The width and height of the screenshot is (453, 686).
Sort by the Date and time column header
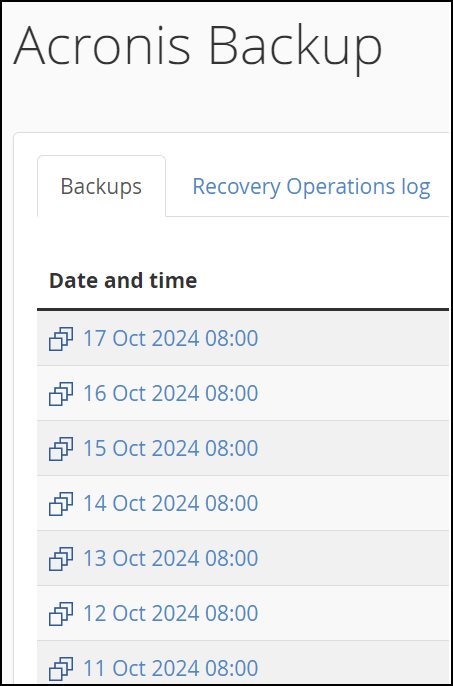tap(123, 280)
